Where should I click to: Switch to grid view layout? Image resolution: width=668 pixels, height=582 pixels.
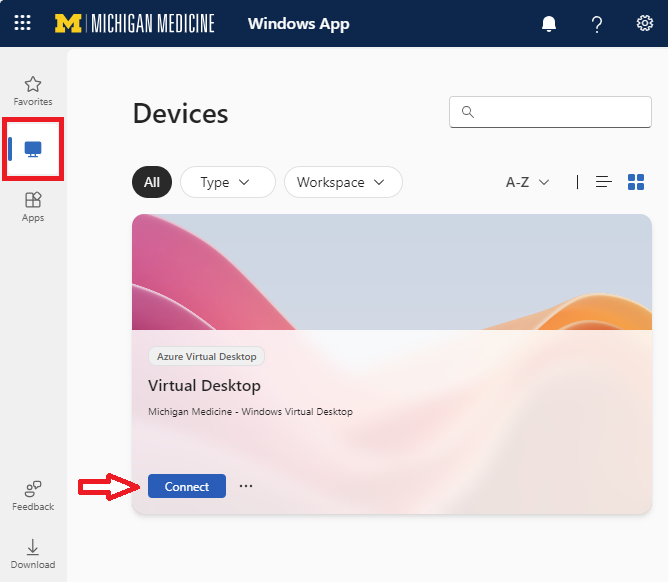click(636, 182)
